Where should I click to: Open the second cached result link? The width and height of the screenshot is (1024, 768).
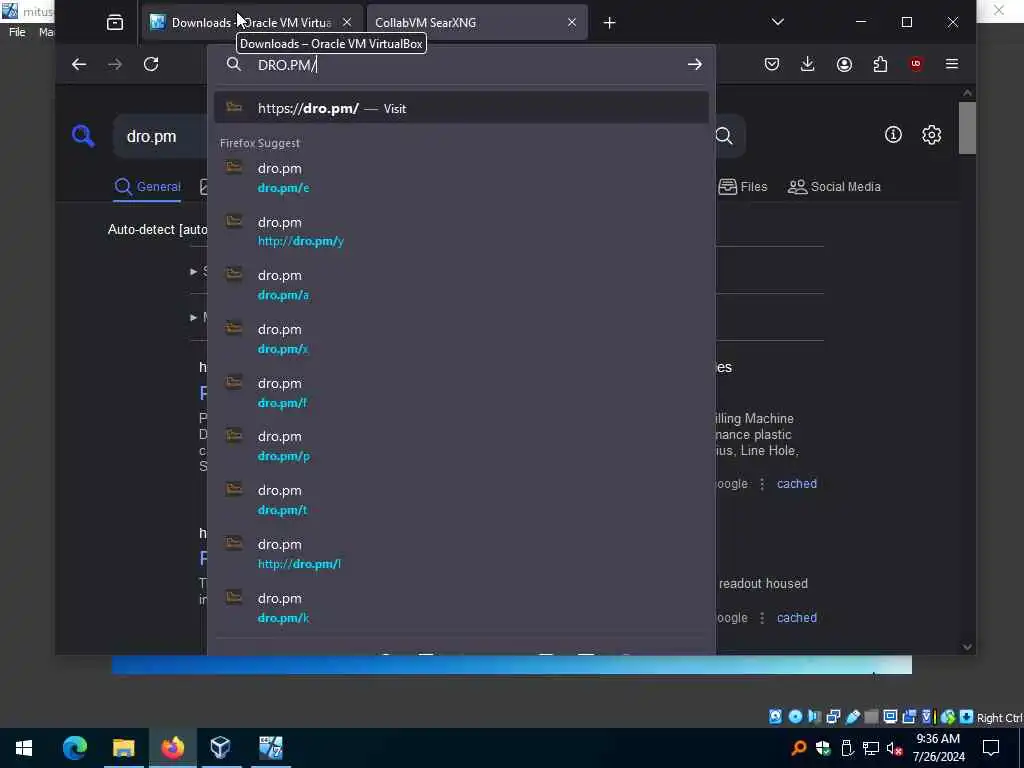click(x=797, y=618)
